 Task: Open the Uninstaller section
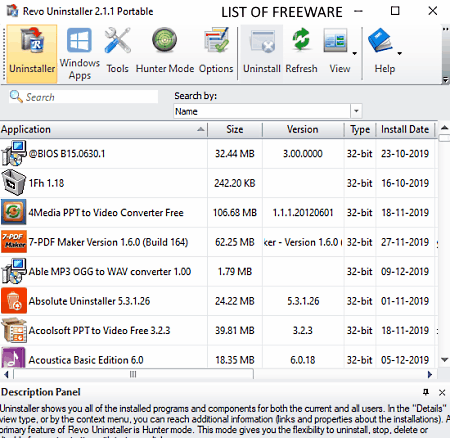click(32, 53)
